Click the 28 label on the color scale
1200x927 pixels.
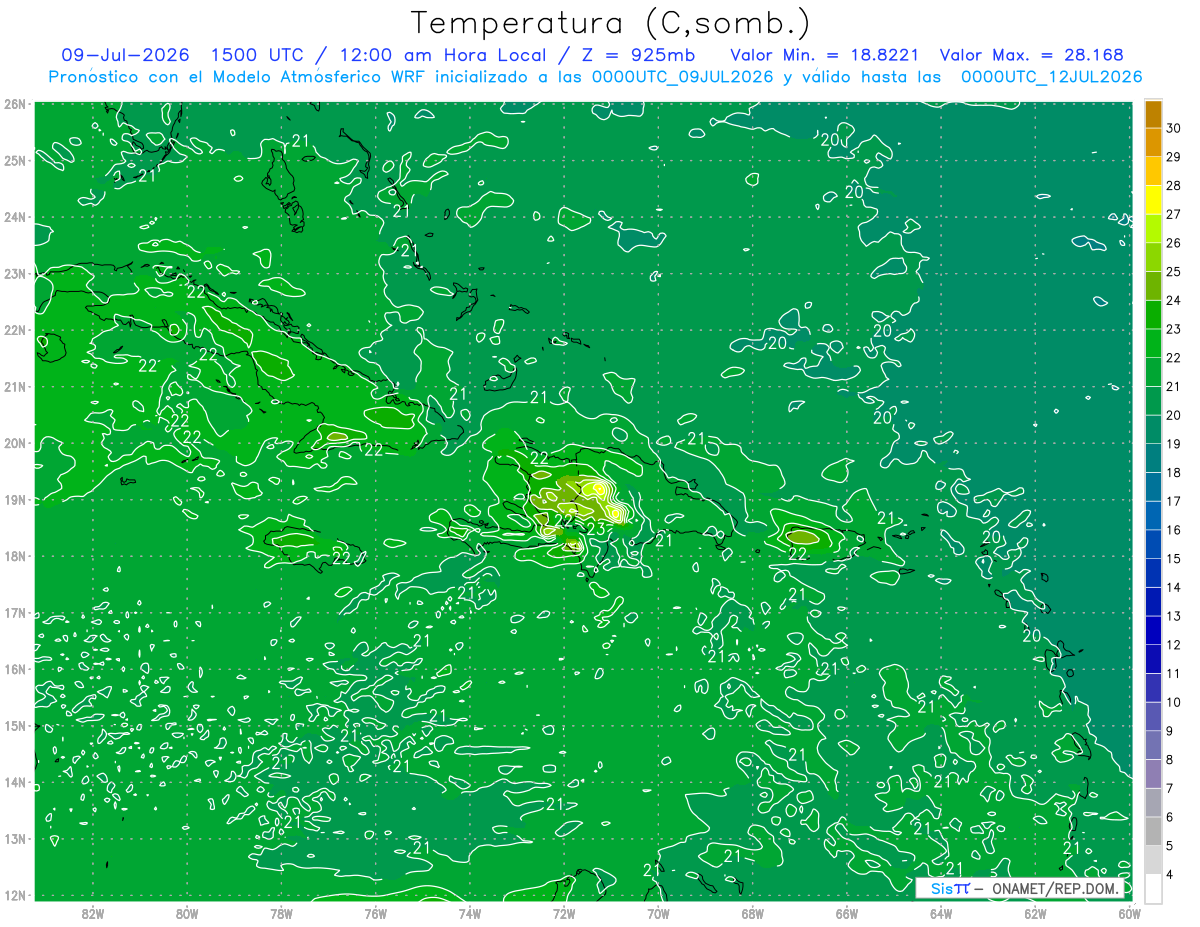coord(1174,186)
